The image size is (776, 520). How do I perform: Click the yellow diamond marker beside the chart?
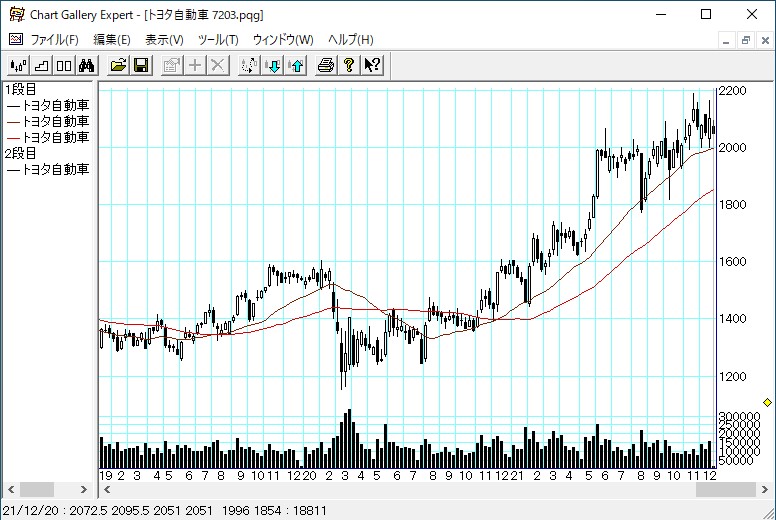(x=767, y=402)
